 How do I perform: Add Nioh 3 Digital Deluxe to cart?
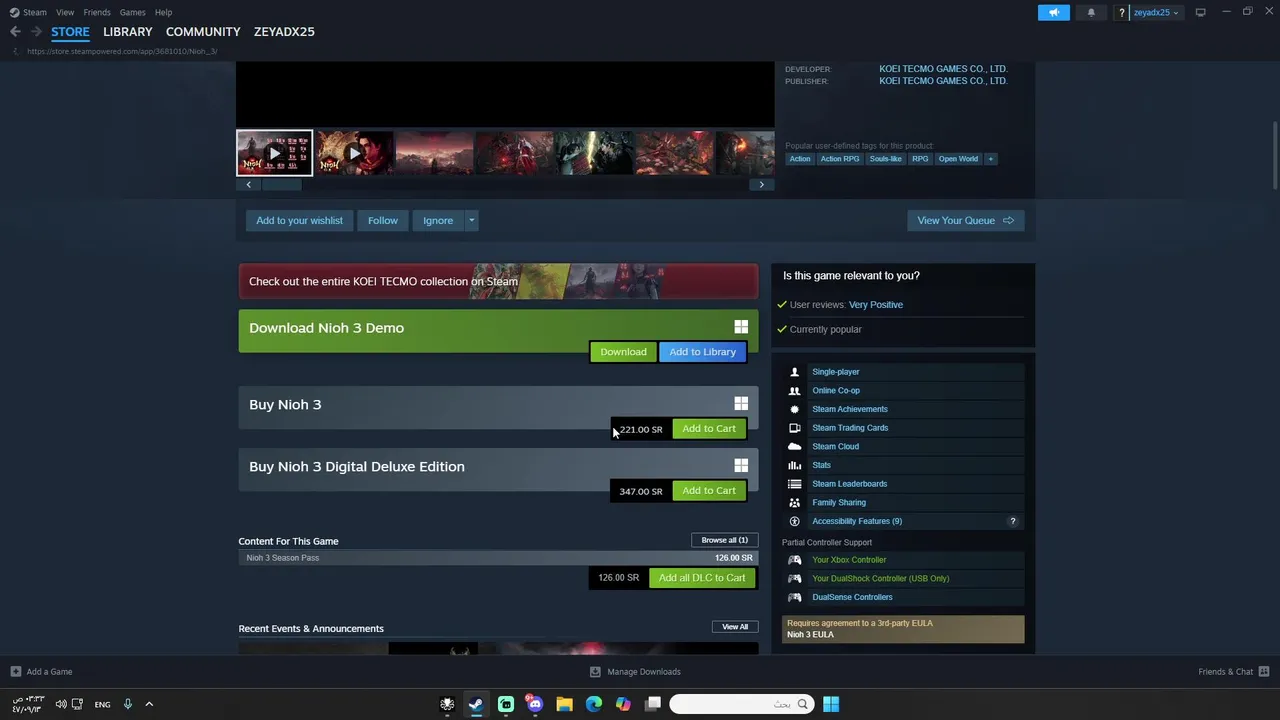point(709,491)
